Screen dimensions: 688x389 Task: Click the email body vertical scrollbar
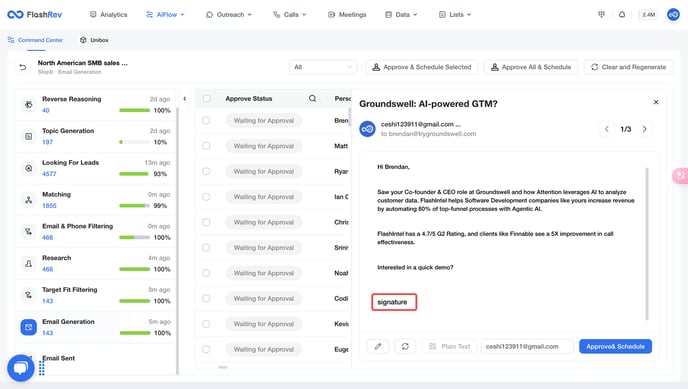(x=647, y=244)
